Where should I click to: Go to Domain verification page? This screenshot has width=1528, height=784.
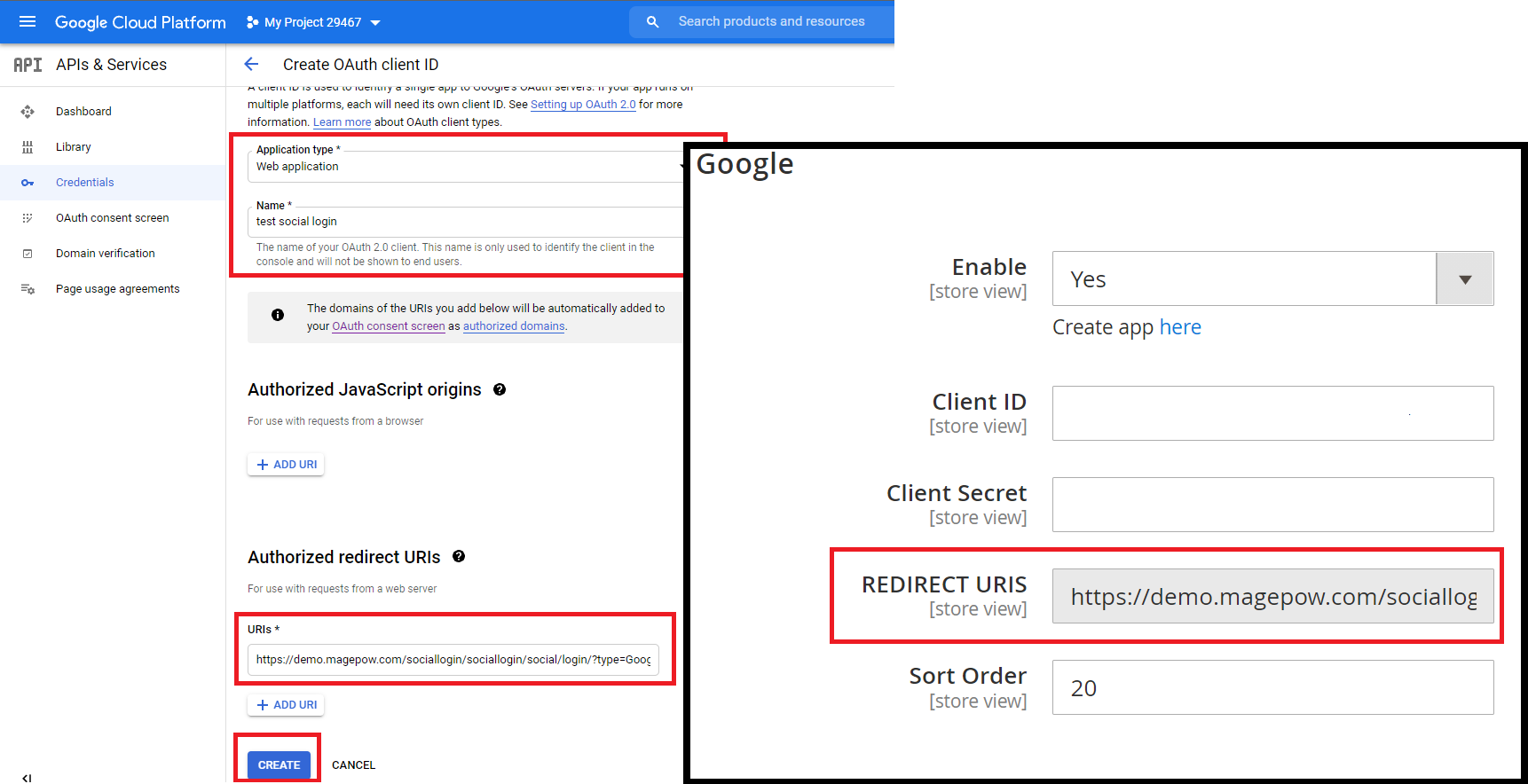(x=105, y=254)
